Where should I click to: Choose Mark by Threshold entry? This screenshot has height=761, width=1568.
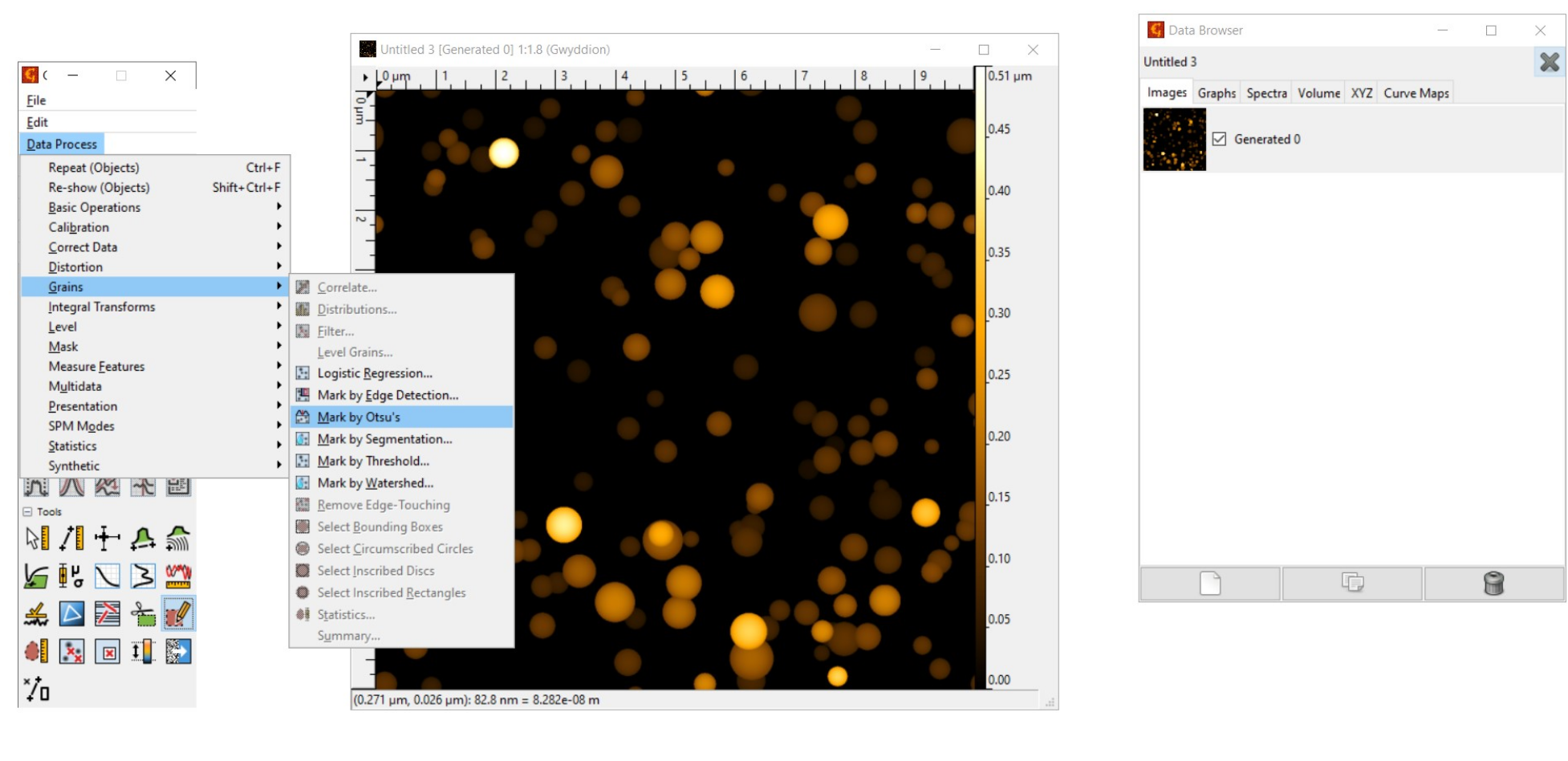click(x=402, y=461)
